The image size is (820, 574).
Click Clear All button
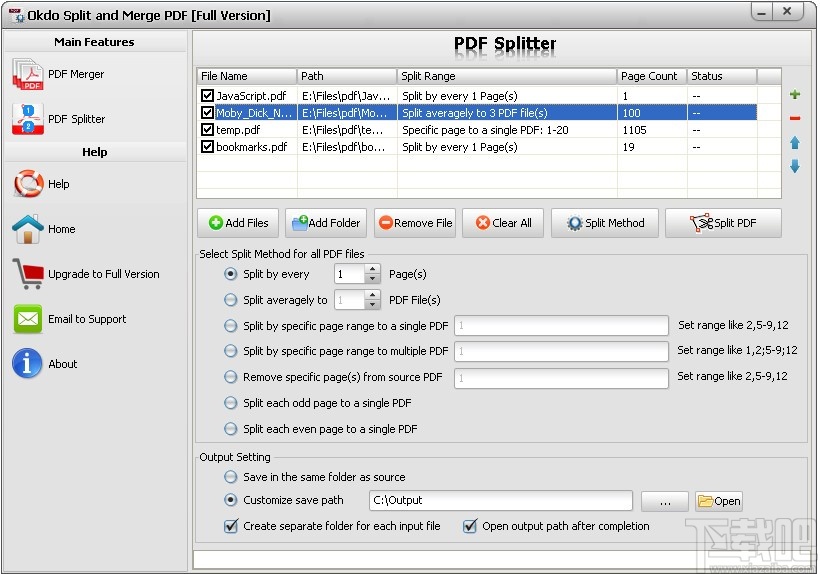pyautogui.click(x=503, y=223)
